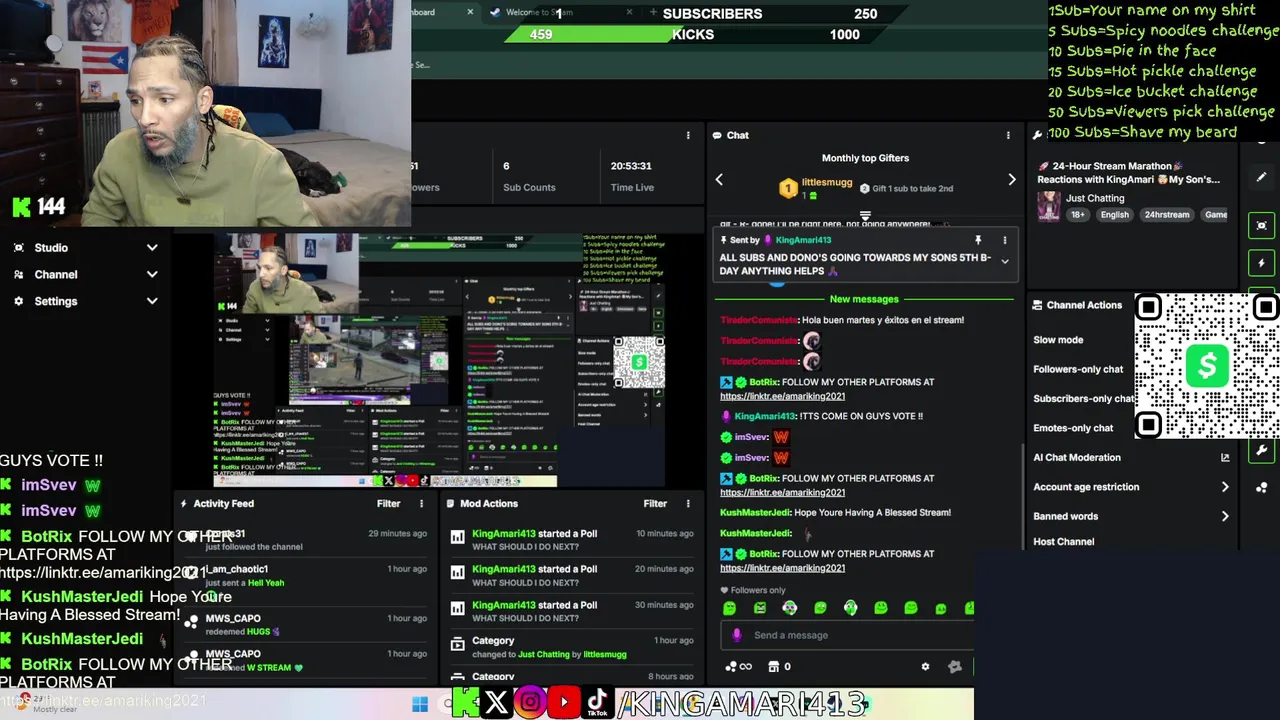Click MWS_CAPO redeemed HUGS activity entry

[305, 624]
